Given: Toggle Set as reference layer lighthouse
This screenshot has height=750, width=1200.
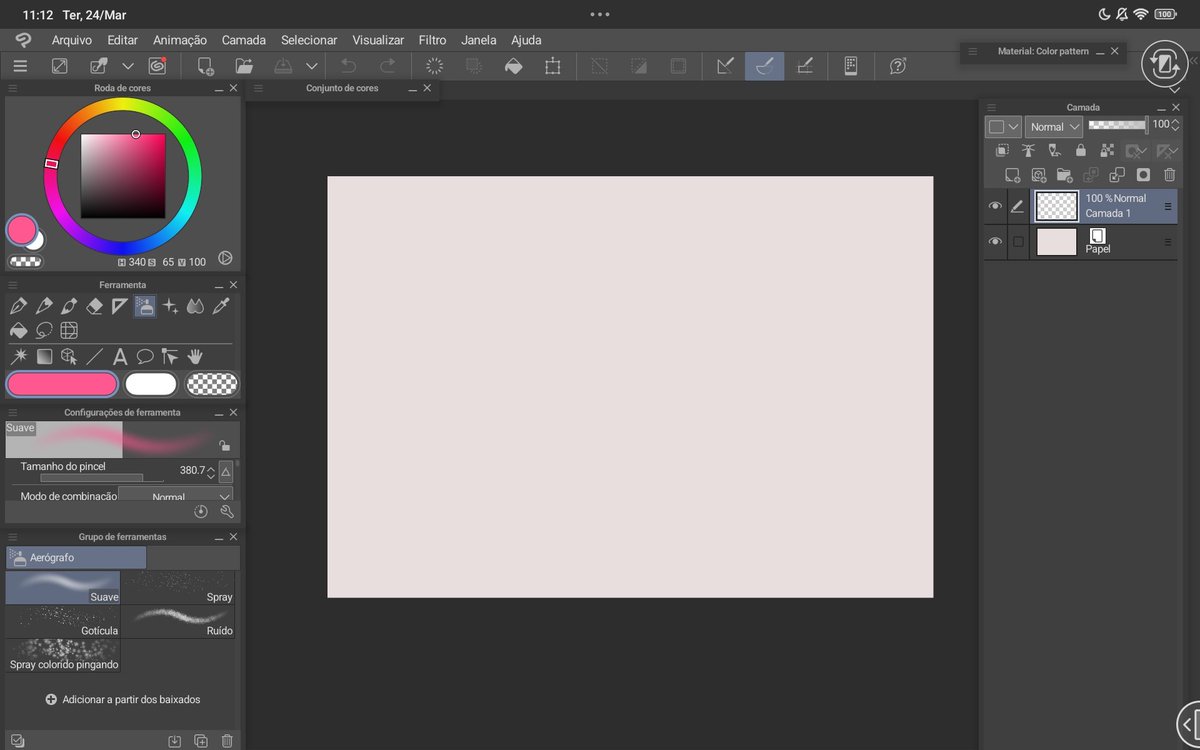Looking at the screenshot, I should point(1028,150).
